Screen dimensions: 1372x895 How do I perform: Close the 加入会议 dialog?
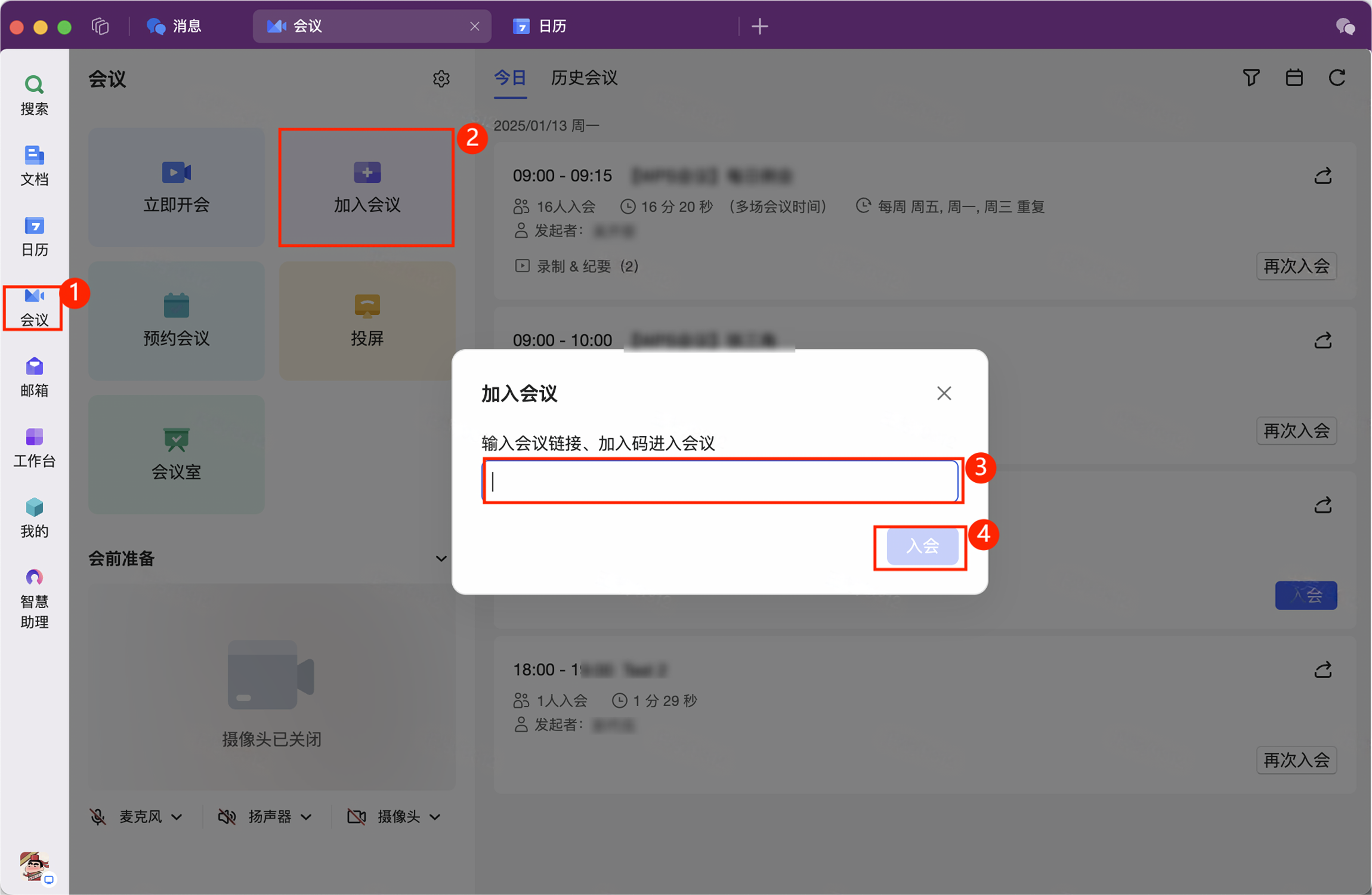pos(943,393)
